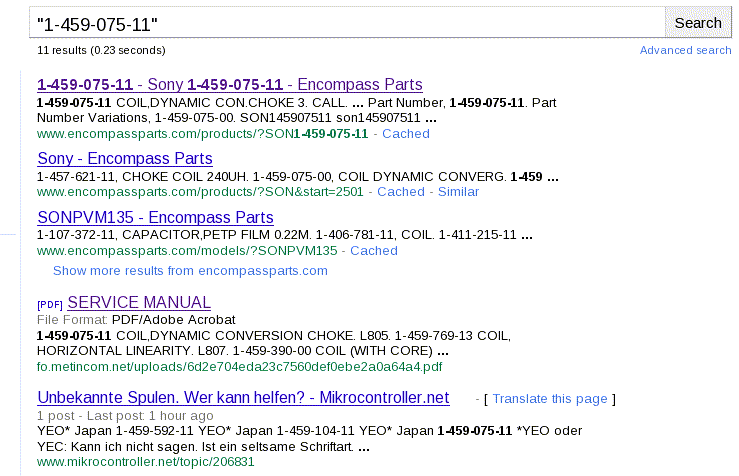Open Similar pages for Sony Encompass result
This screenshot has width=739, height=476.
(458, 192)
